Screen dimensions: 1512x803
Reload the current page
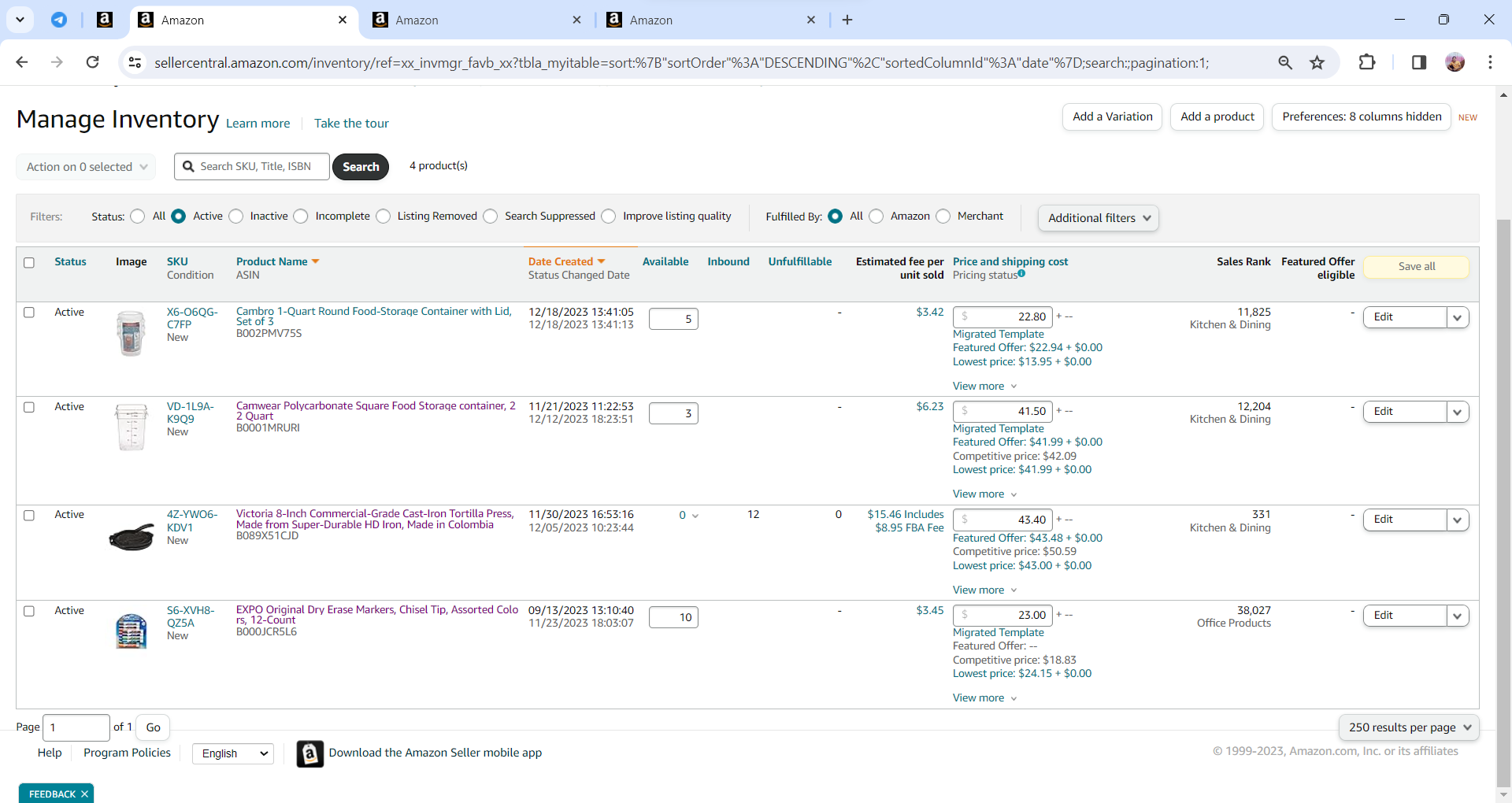click(x=92, y=62)
